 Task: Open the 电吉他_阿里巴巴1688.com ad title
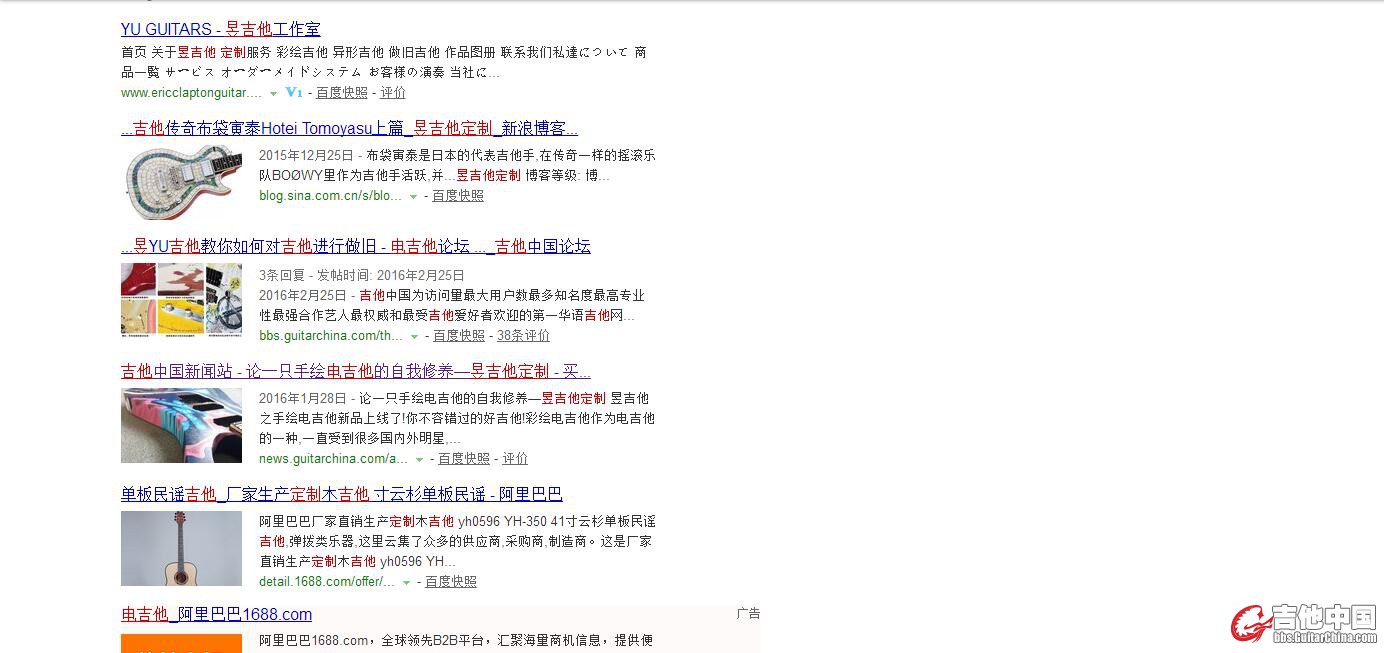[x=216, y=614]
